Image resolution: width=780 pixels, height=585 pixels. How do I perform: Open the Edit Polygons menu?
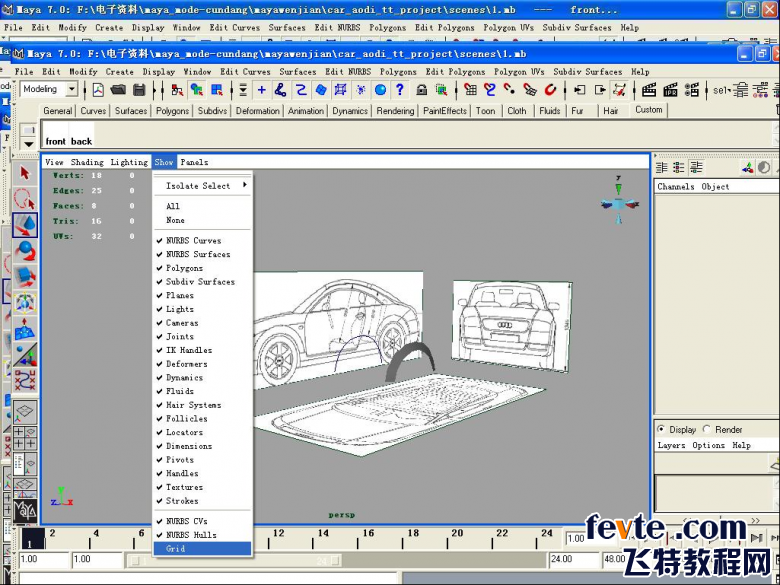click(455, 72)
